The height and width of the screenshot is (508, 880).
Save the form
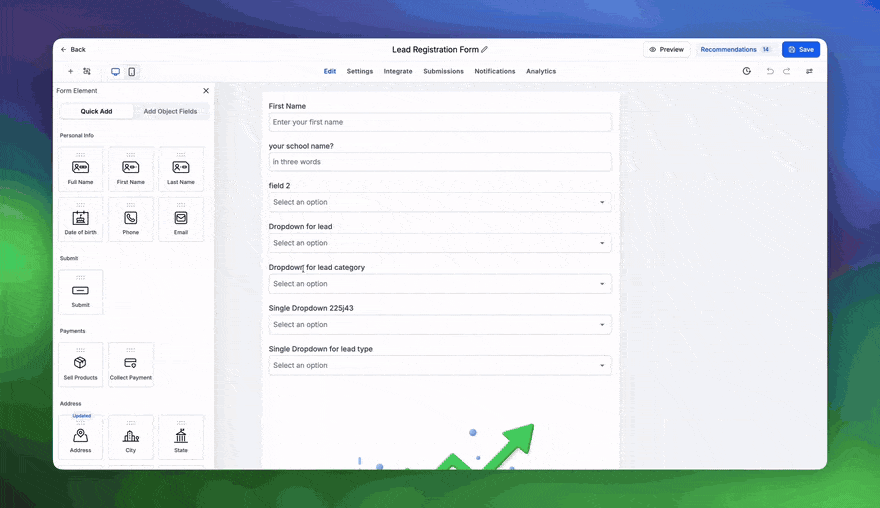point(801,49)
